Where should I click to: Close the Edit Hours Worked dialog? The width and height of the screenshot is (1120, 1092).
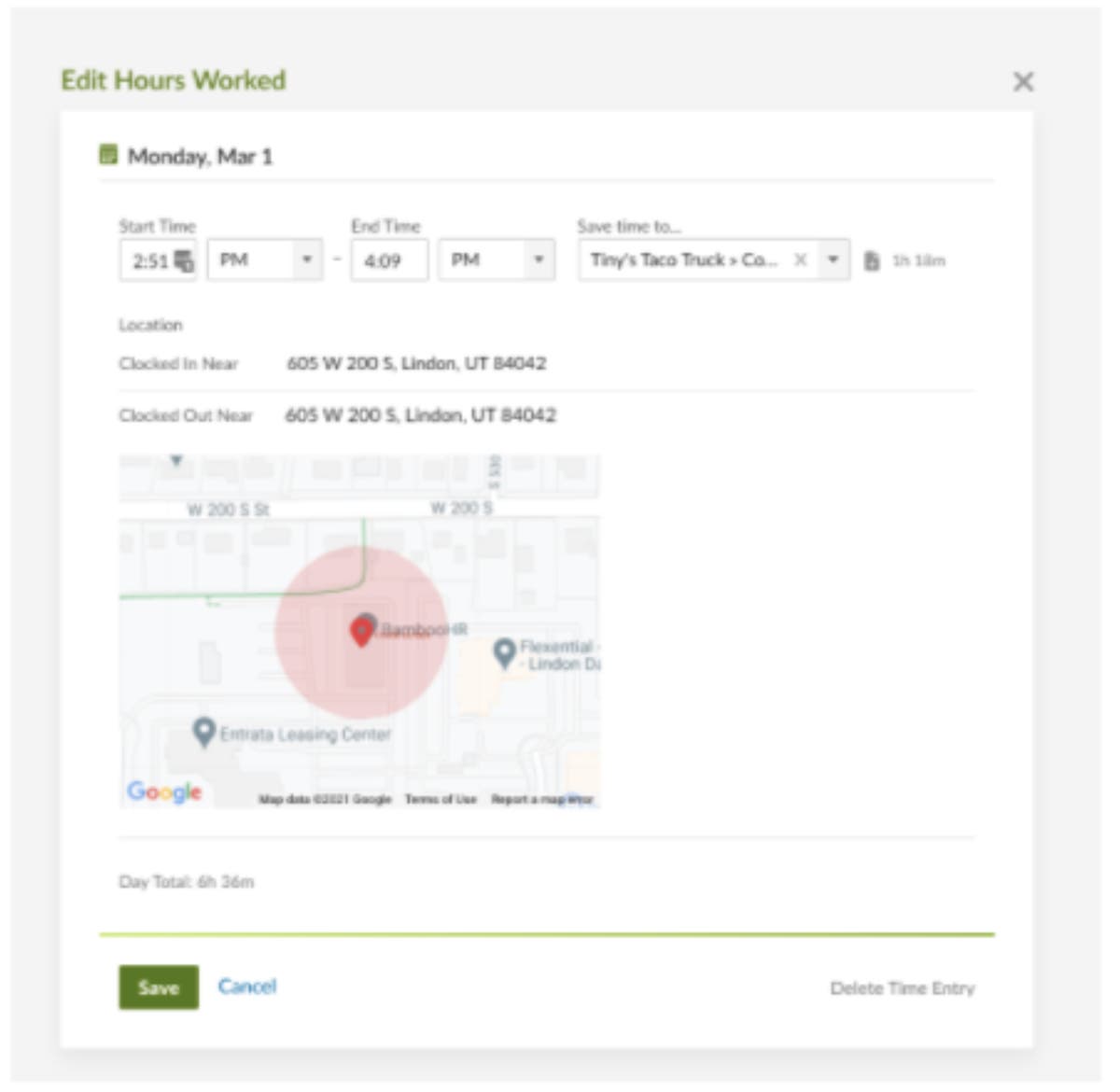point(1025,82)
